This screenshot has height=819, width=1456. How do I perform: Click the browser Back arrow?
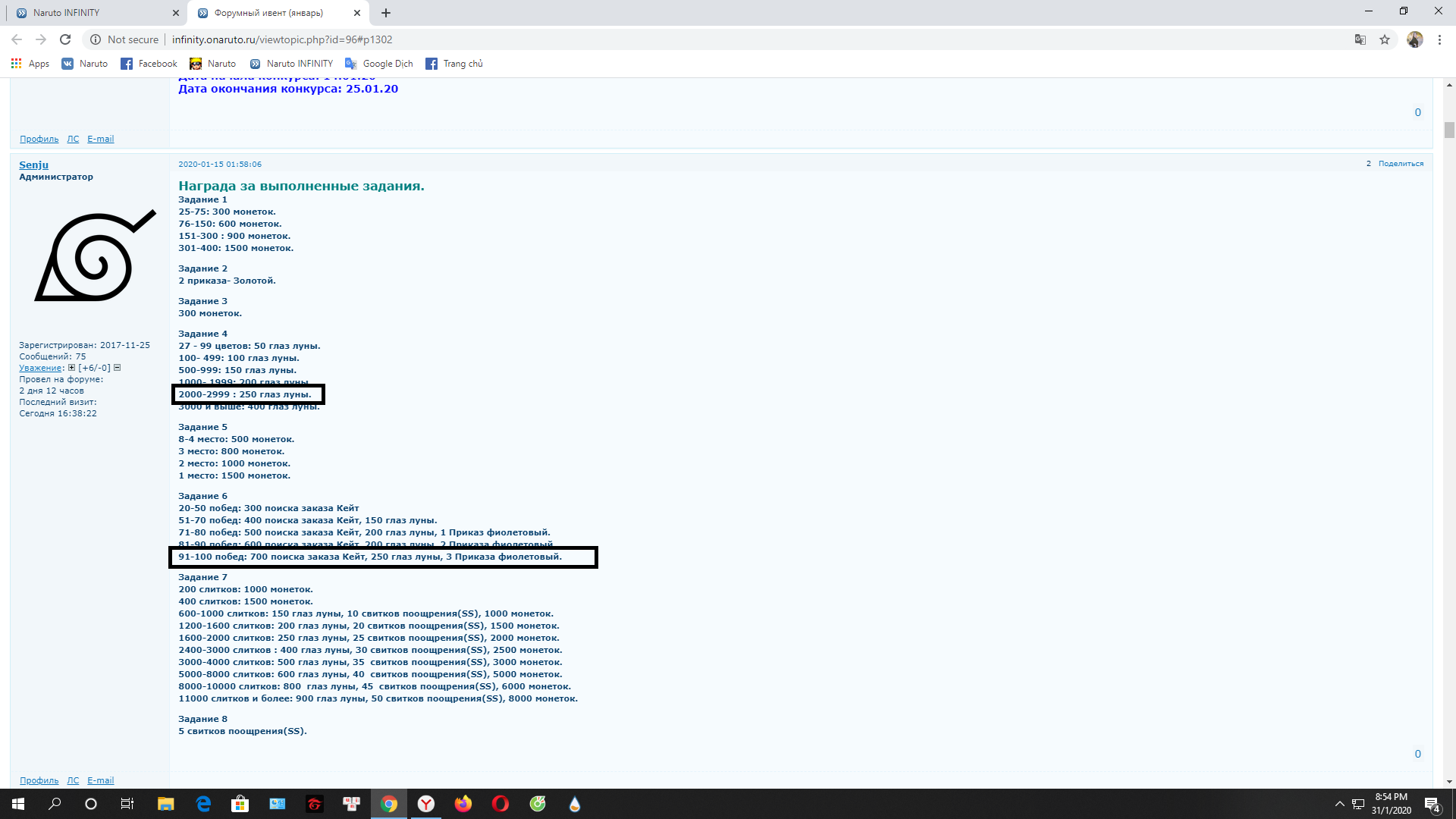point(17,39)
